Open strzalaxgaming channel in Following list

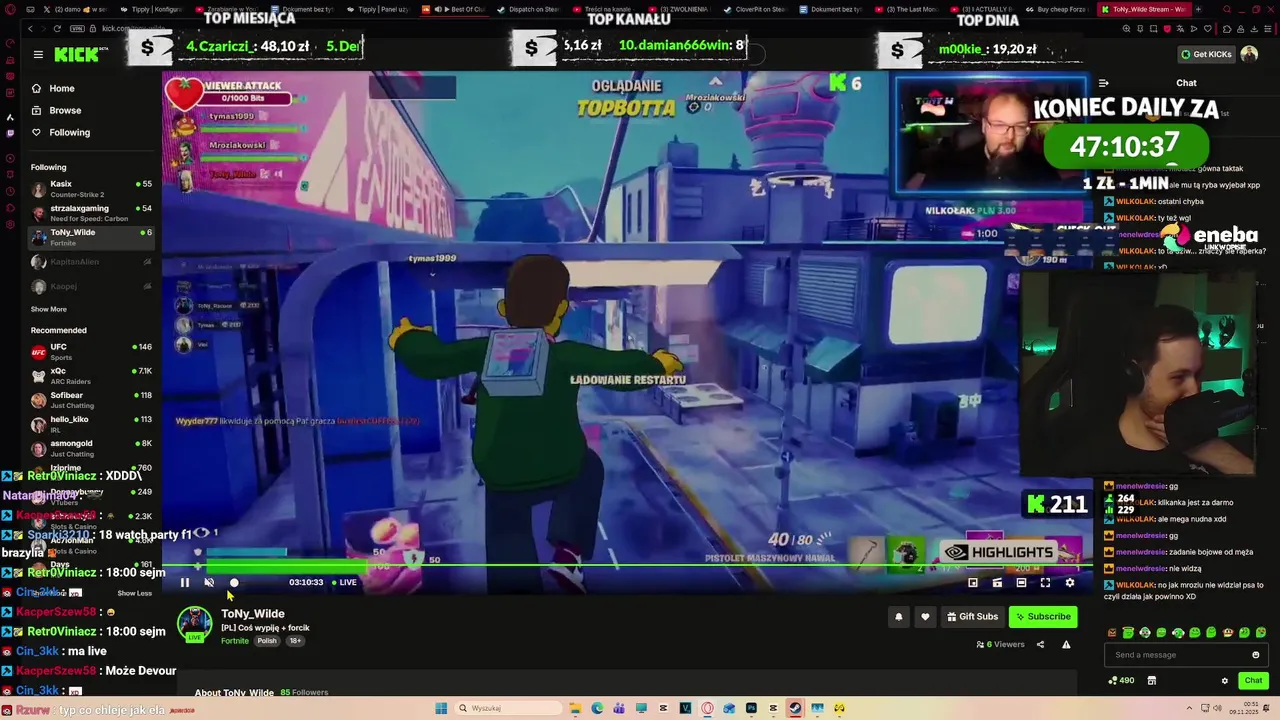tap(91, 212)
